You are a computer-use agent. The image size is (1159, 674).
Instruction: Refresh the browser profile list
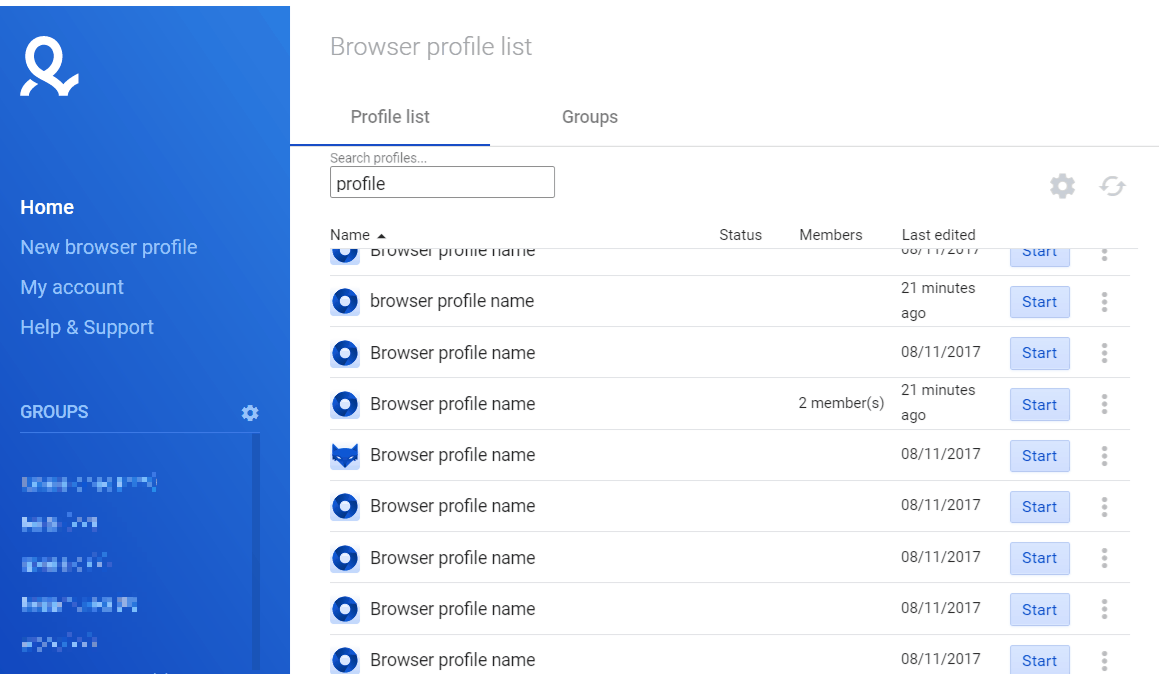[1112, 186]
